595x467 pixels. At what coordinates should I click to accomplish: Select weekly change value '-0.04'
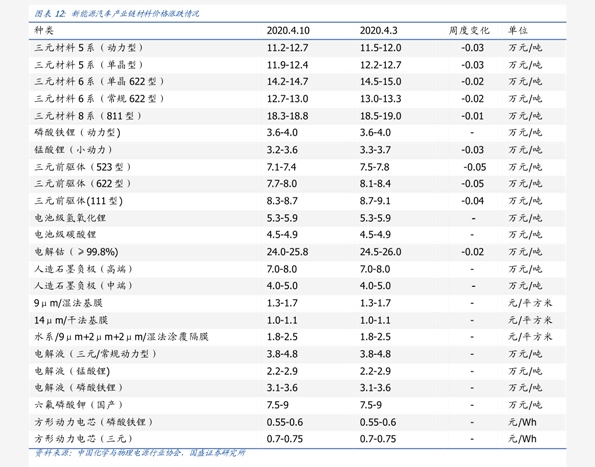[x=472, y=201]
